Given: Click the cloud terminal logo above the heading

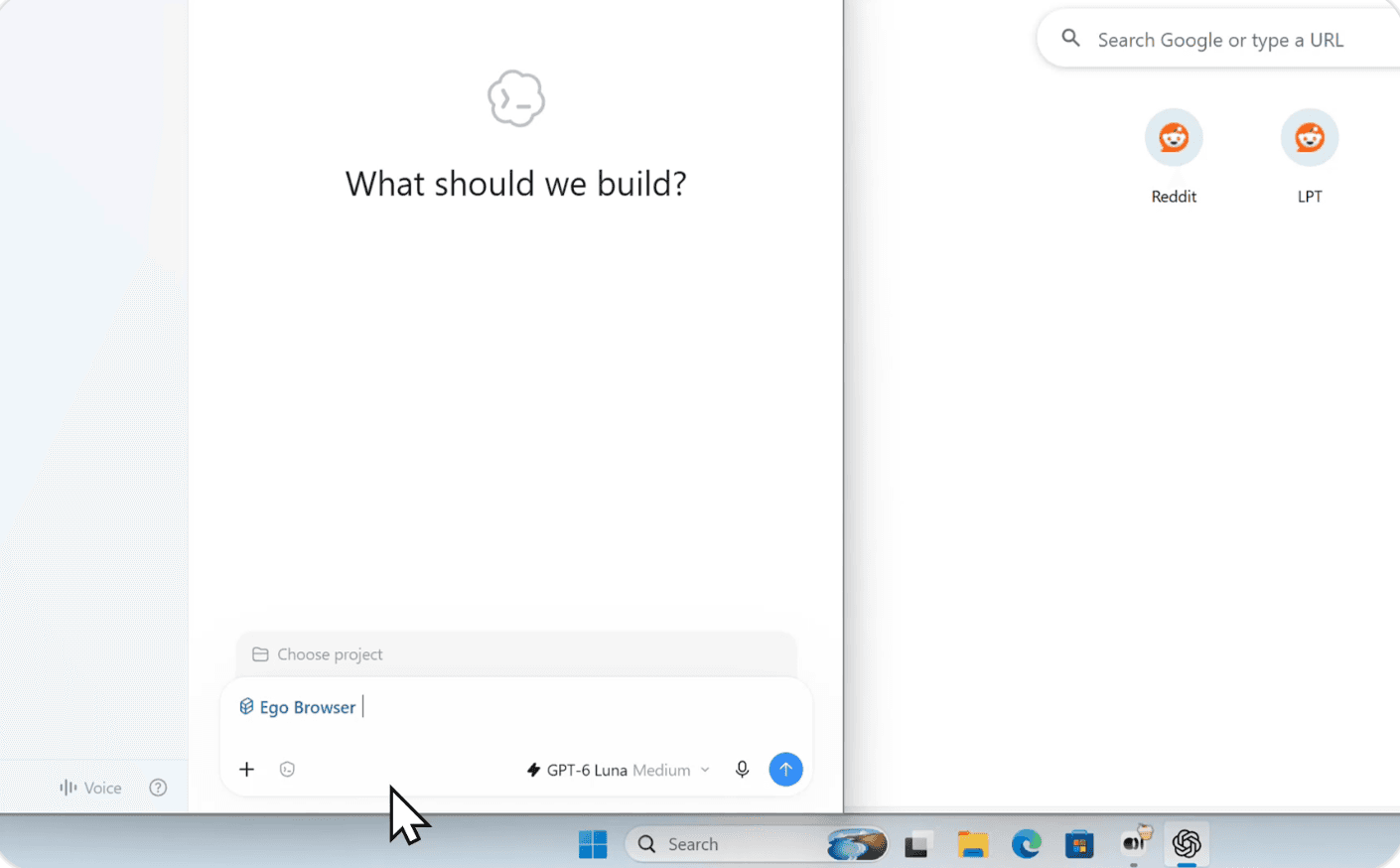Looking at the screenshot, I should (516, 98).
